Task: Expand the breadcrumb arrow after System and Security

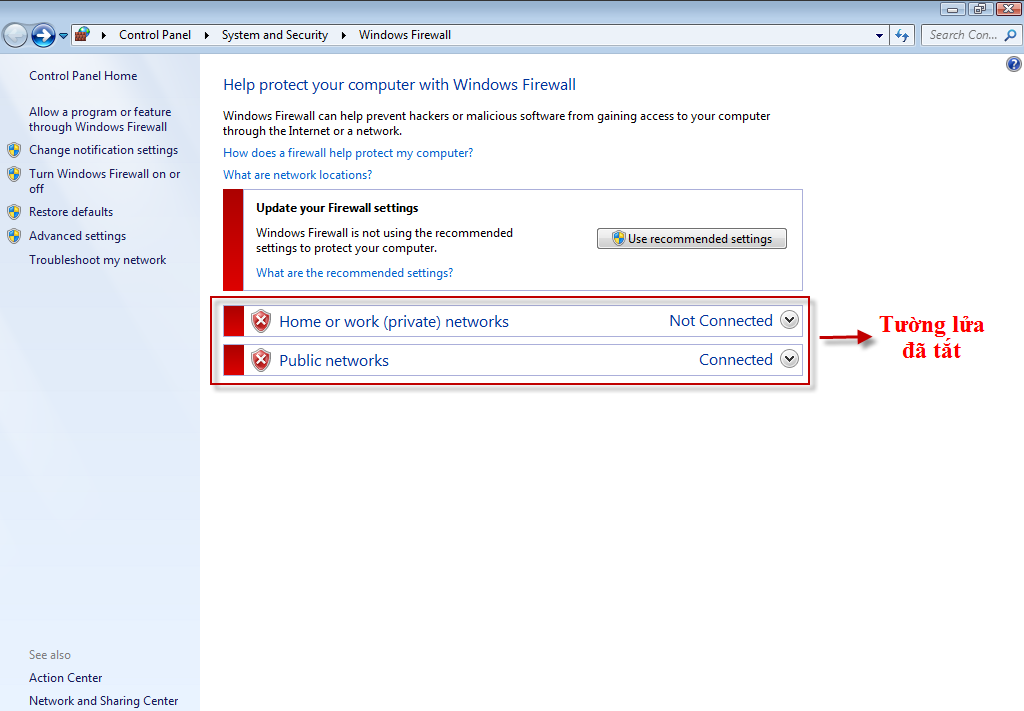Action: point(344,35)
